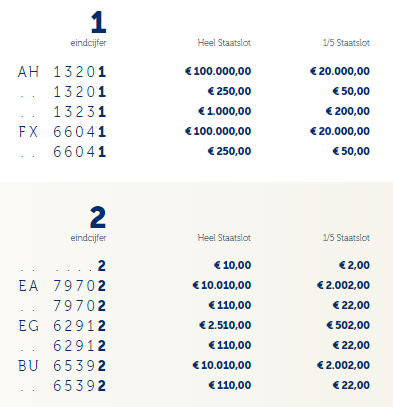Select lot number EA 79702
Viewport: 393px width, 407px height.
62,286
